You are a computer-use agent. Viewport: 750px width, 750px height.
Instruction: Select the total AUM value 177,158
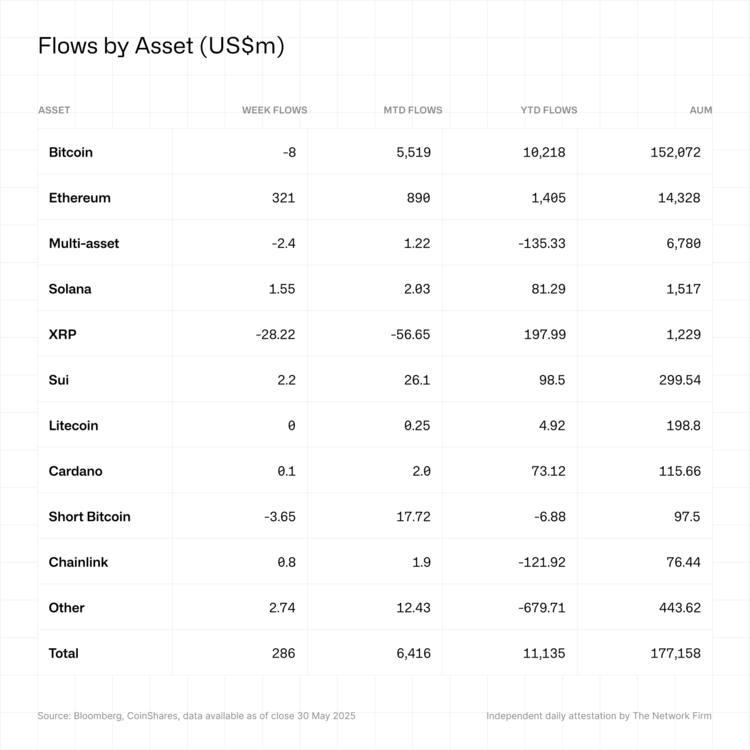point(675,653)
